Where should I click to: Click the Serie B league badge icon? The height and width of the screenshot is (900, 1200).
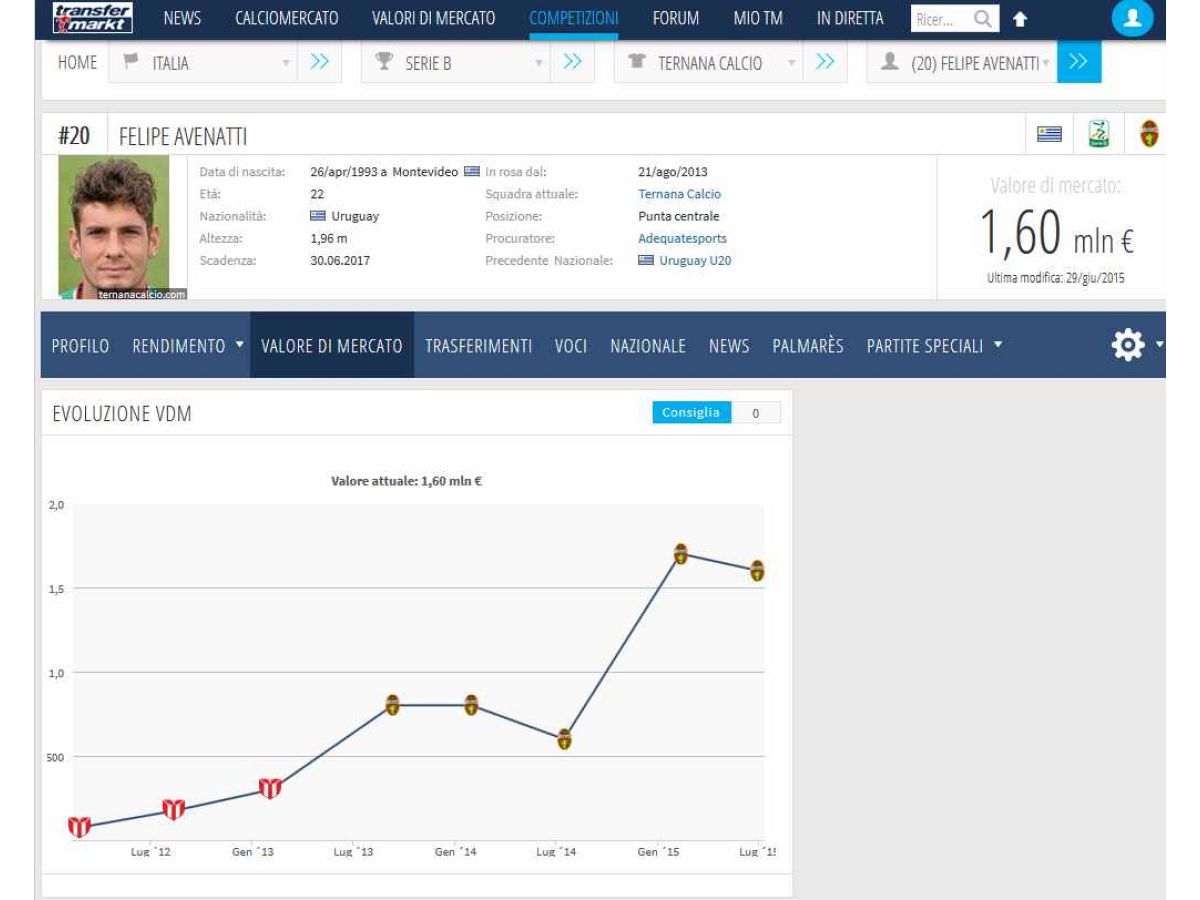click(x=1099, y=134)
